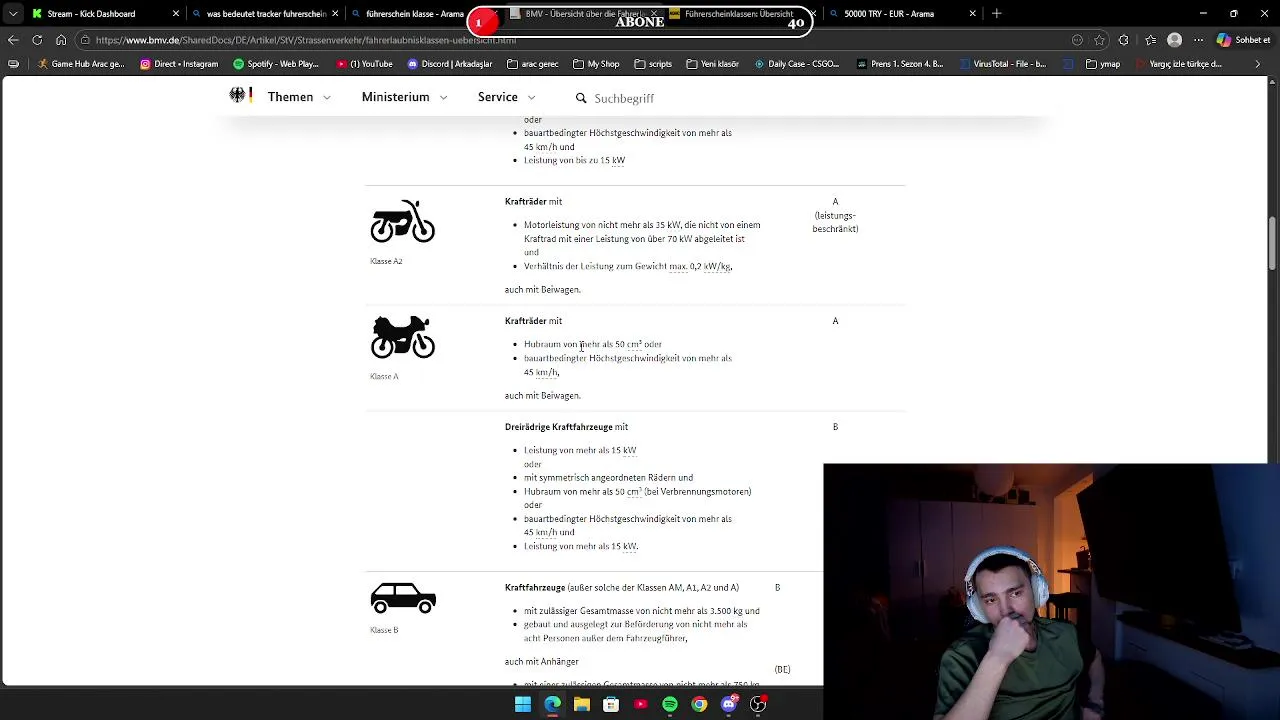The image size is (1280, 720).
Task: Click Microsoft Edge taskbar icon
Action: (552, 704)
